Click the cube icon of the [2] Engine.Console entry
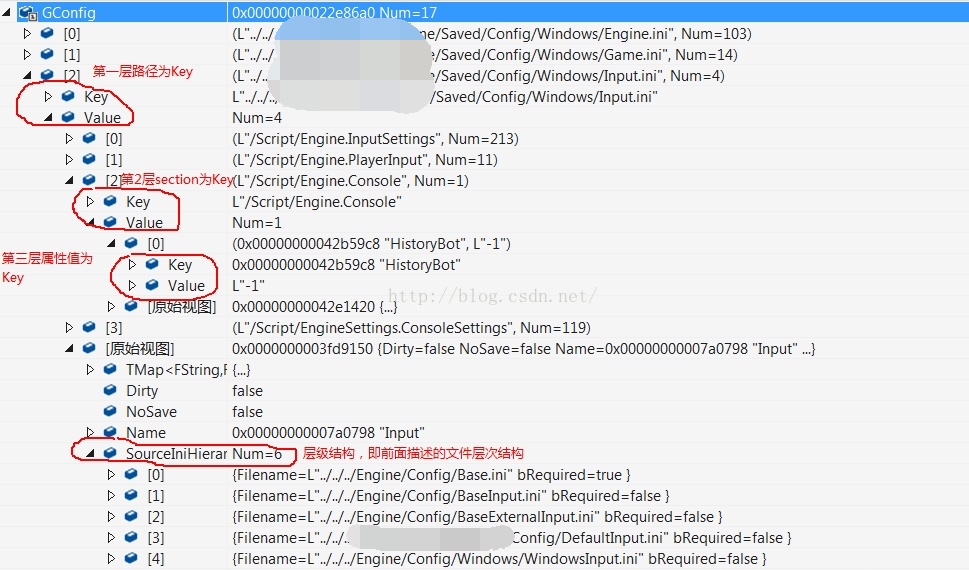The width and height of the screenshot is (969, 570). pos(90,180)
